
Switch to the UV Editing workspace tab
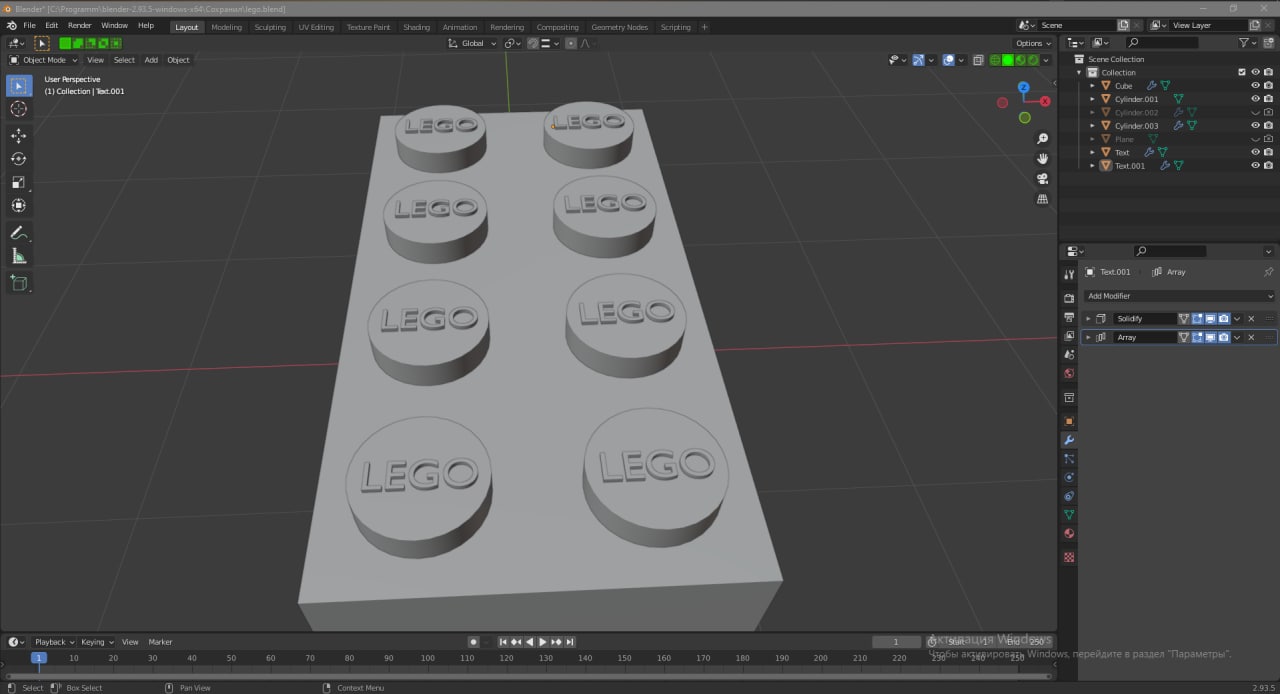click(x=316, y=27)
